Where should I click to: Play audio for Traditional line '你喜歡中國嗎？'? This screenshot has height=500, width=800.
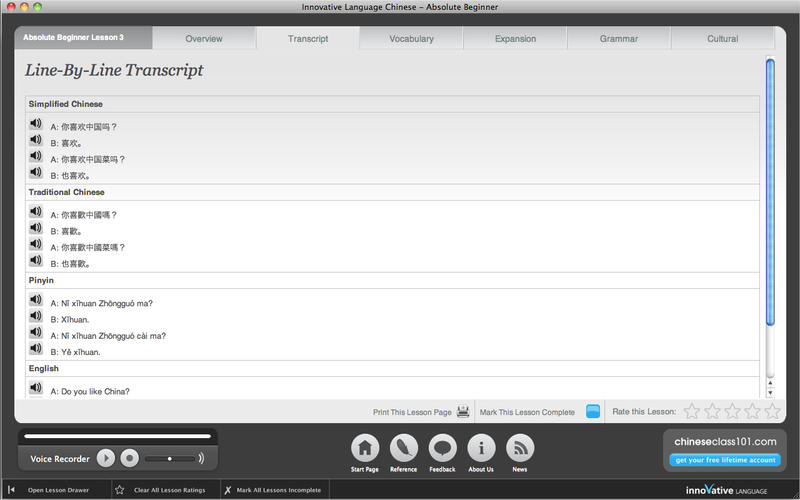[36, 212]
